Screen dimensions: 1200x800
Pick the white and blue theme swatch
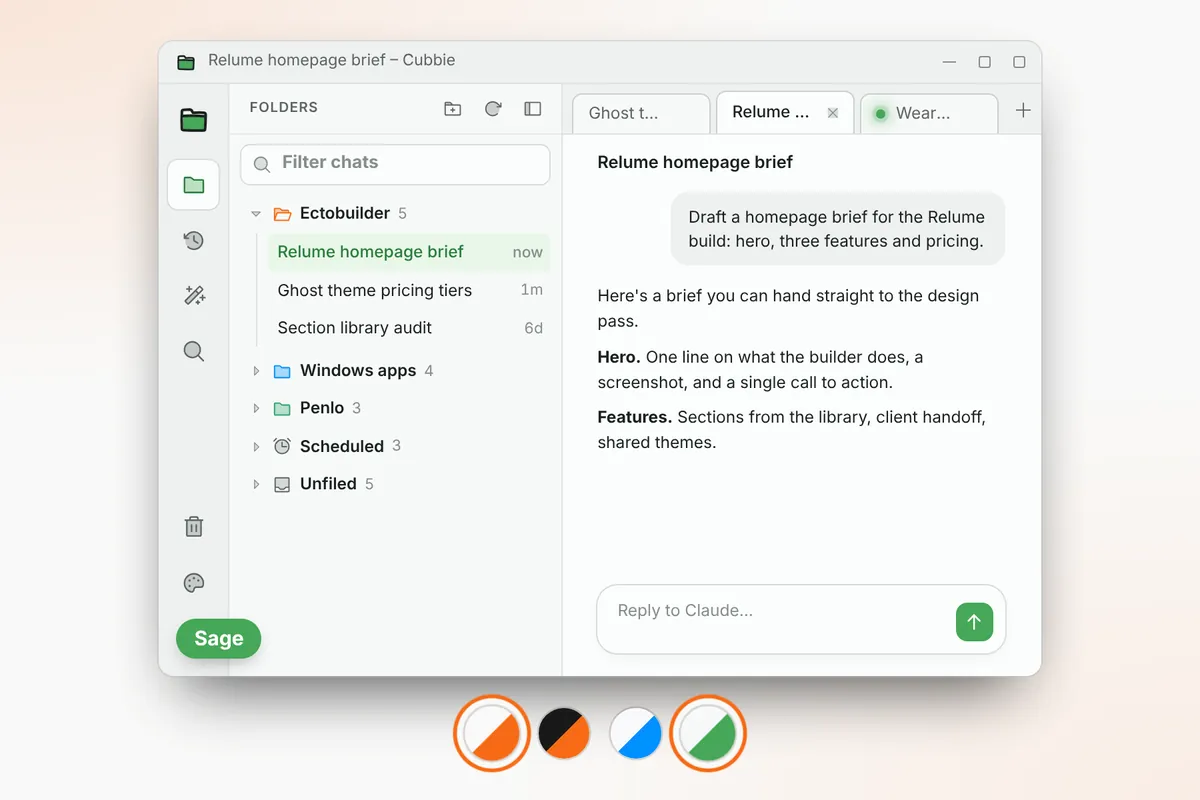tap(636, 733)
